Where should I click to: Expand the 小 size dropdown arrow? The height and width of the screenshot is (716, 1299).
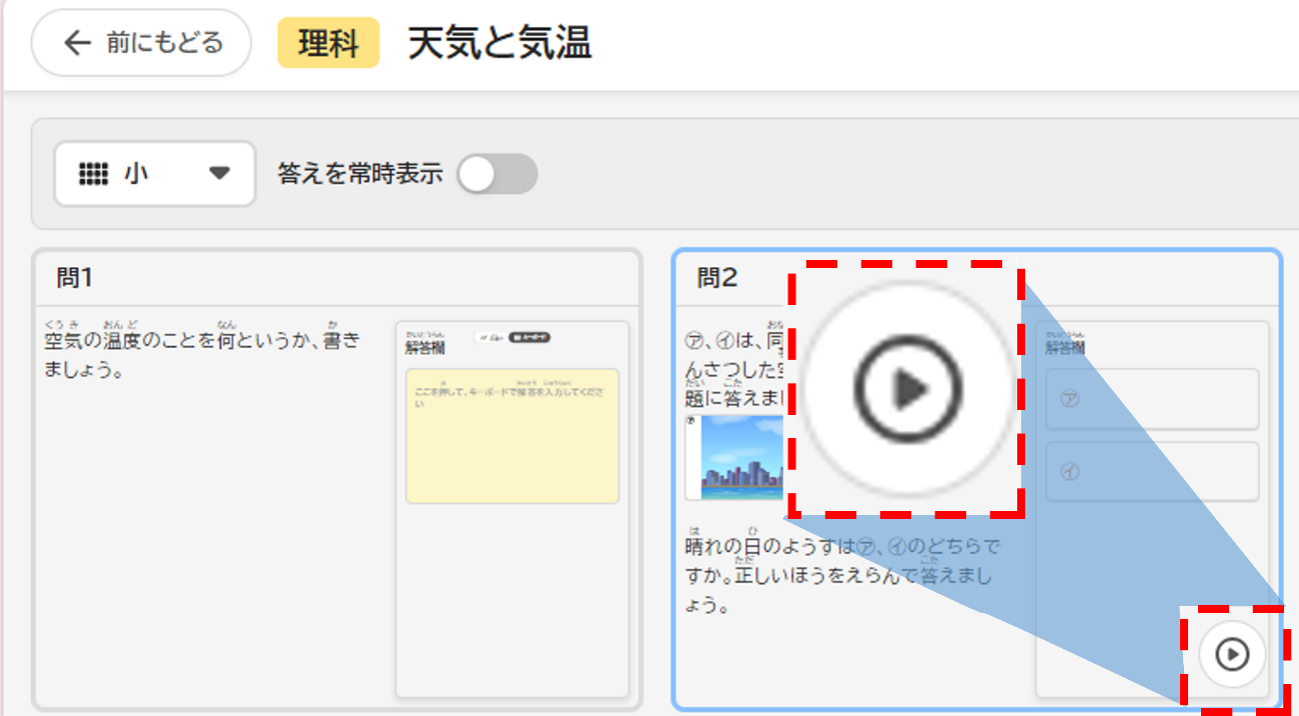219,173
